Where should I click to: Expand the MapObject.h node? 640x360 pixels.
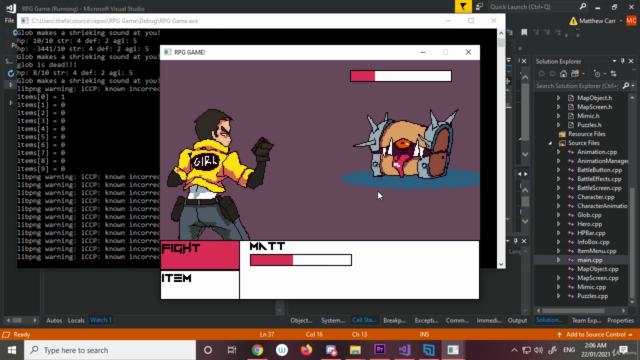pos(558,98)
